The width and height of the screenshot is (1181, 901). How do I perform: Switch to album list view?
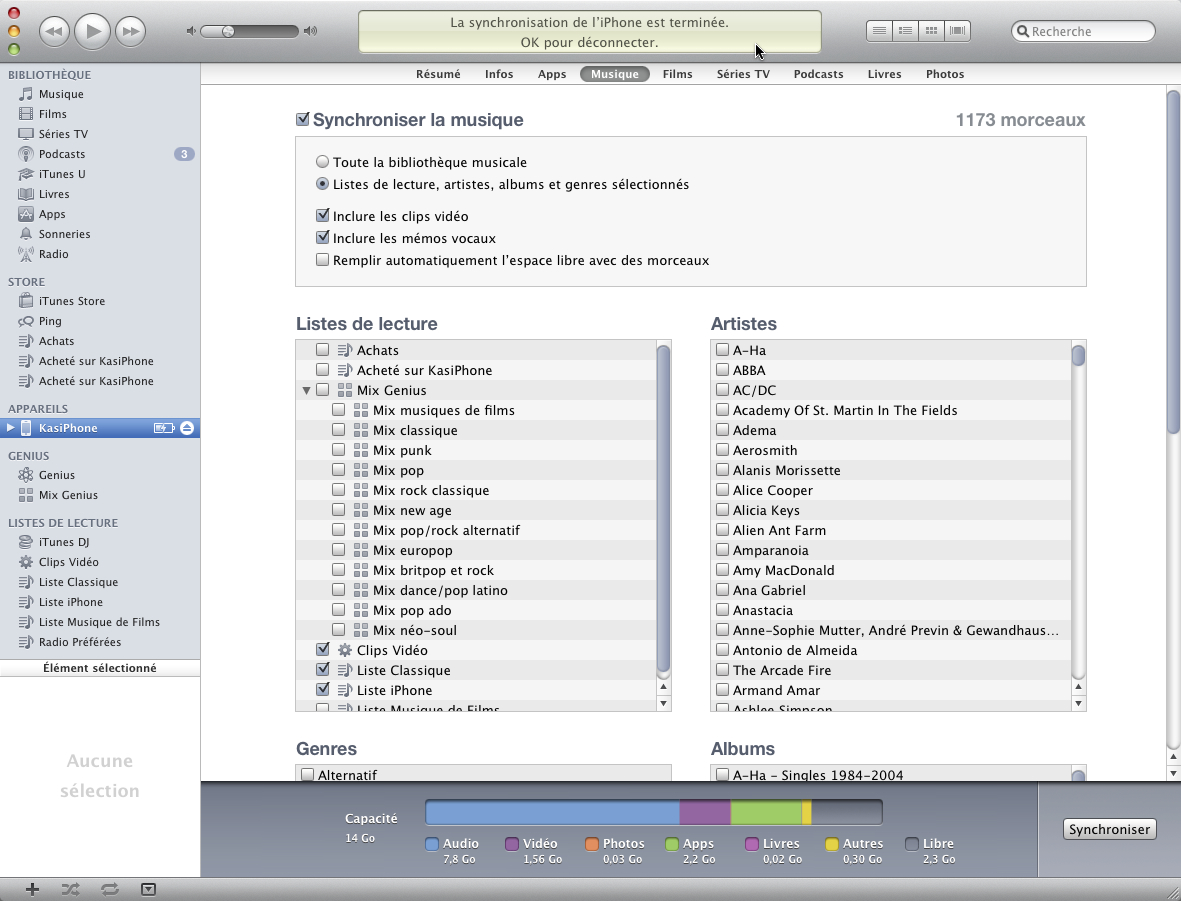tap(905, 31)
